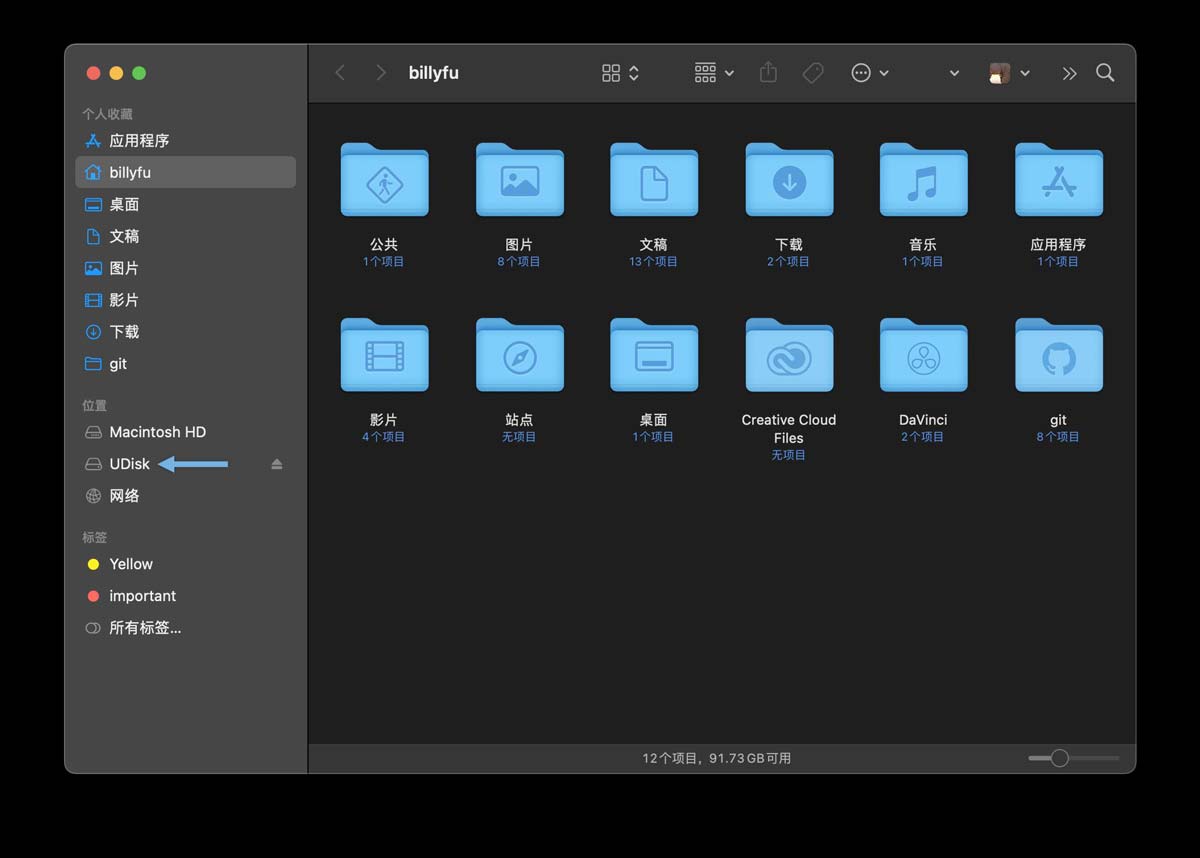Click the Tags toolbar icon
The image size is (1200, 858).
(x=813, y=73)
